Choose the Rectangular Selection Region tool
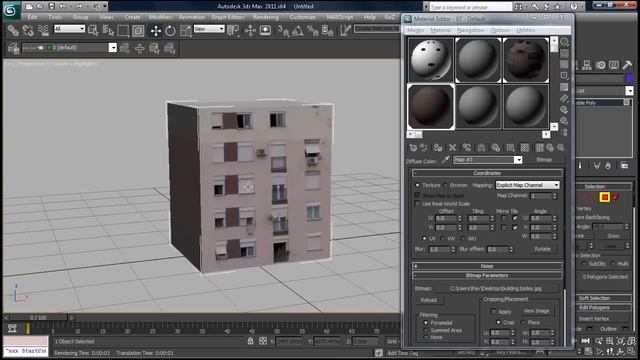 click(x=123, y=31)
